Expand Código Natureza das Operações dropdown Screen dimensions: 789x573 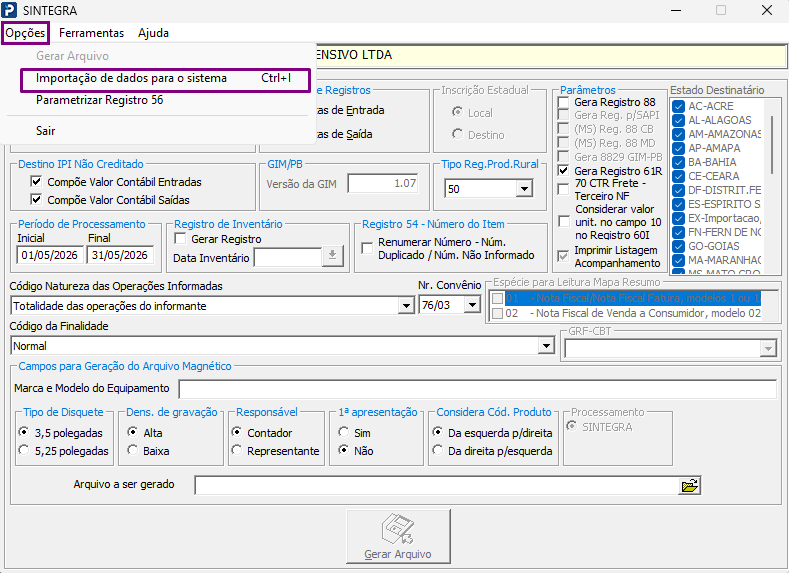(x=406, y=305)
